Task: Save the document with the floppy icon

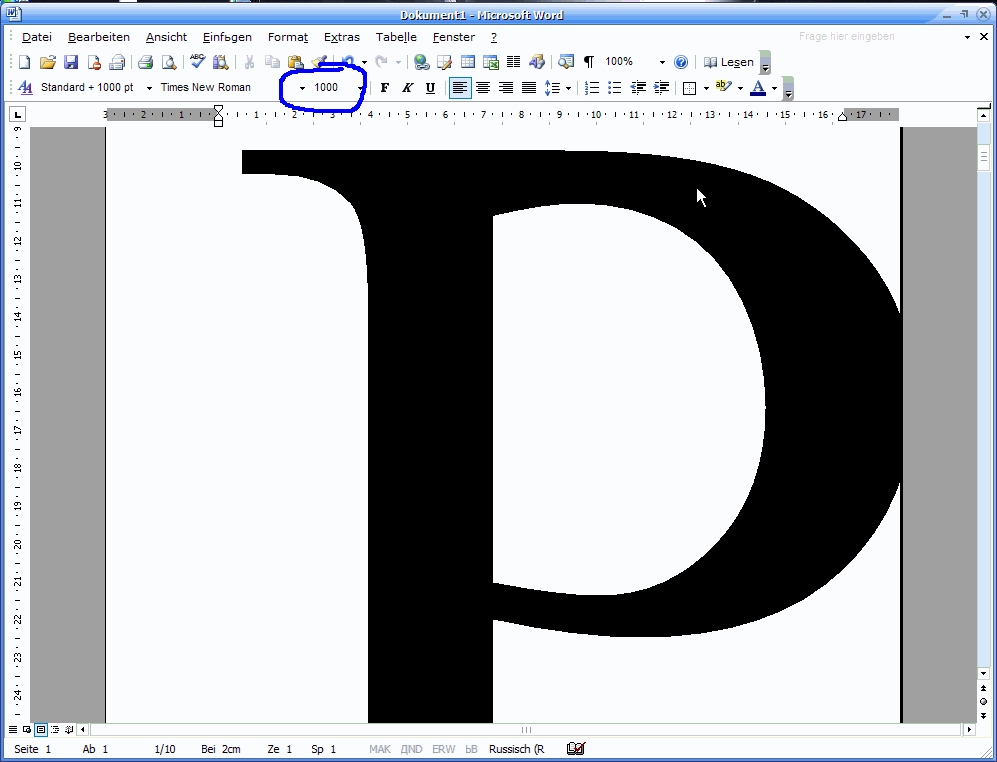Action: (x=71, y=62)
